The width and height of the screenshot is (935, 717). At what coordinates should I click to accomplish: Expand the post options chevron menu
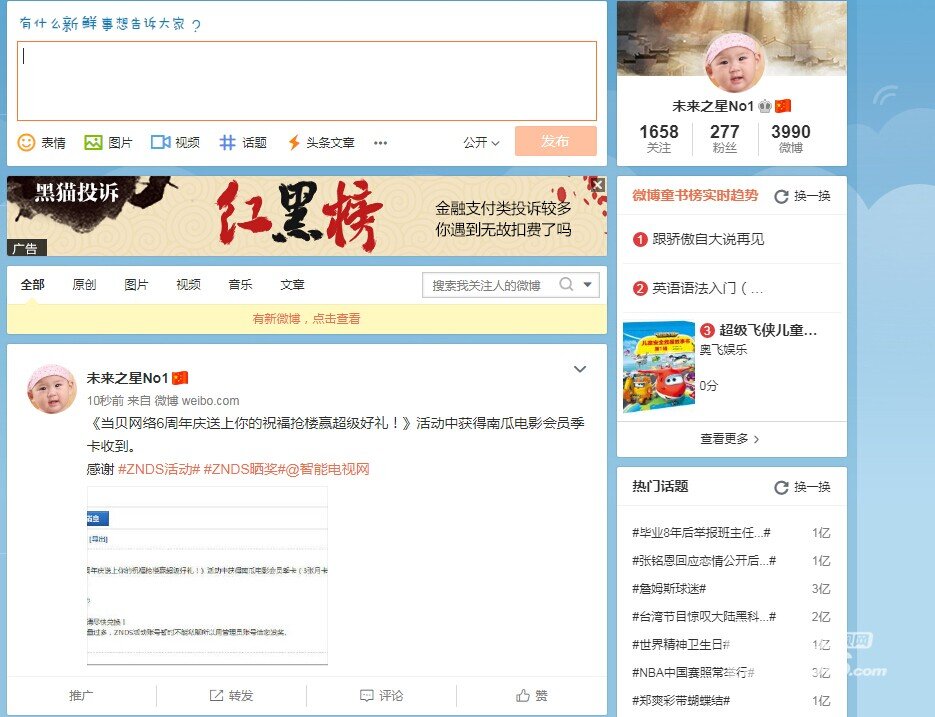[x=580, y=369]
